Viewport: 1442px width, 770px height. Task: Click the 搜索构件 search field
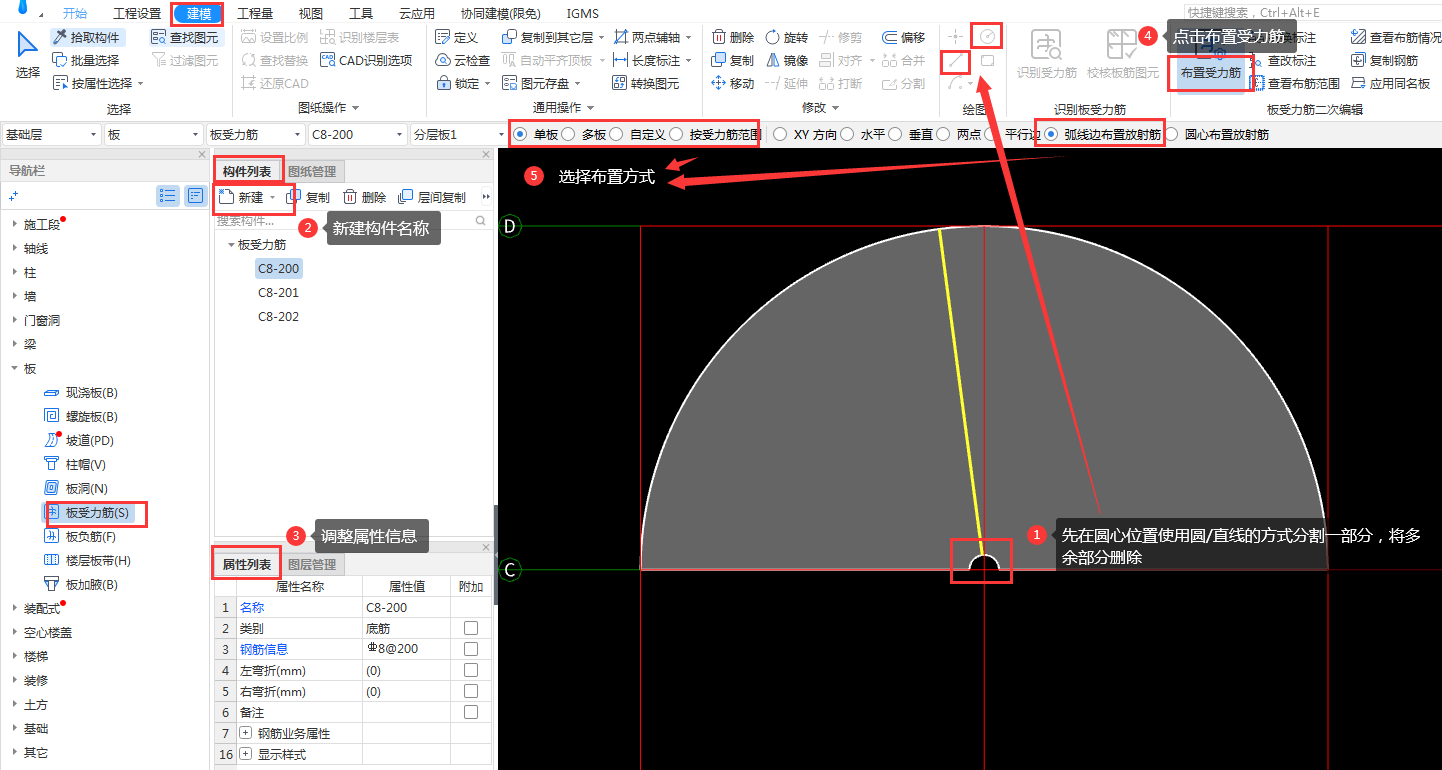[353, 220]
